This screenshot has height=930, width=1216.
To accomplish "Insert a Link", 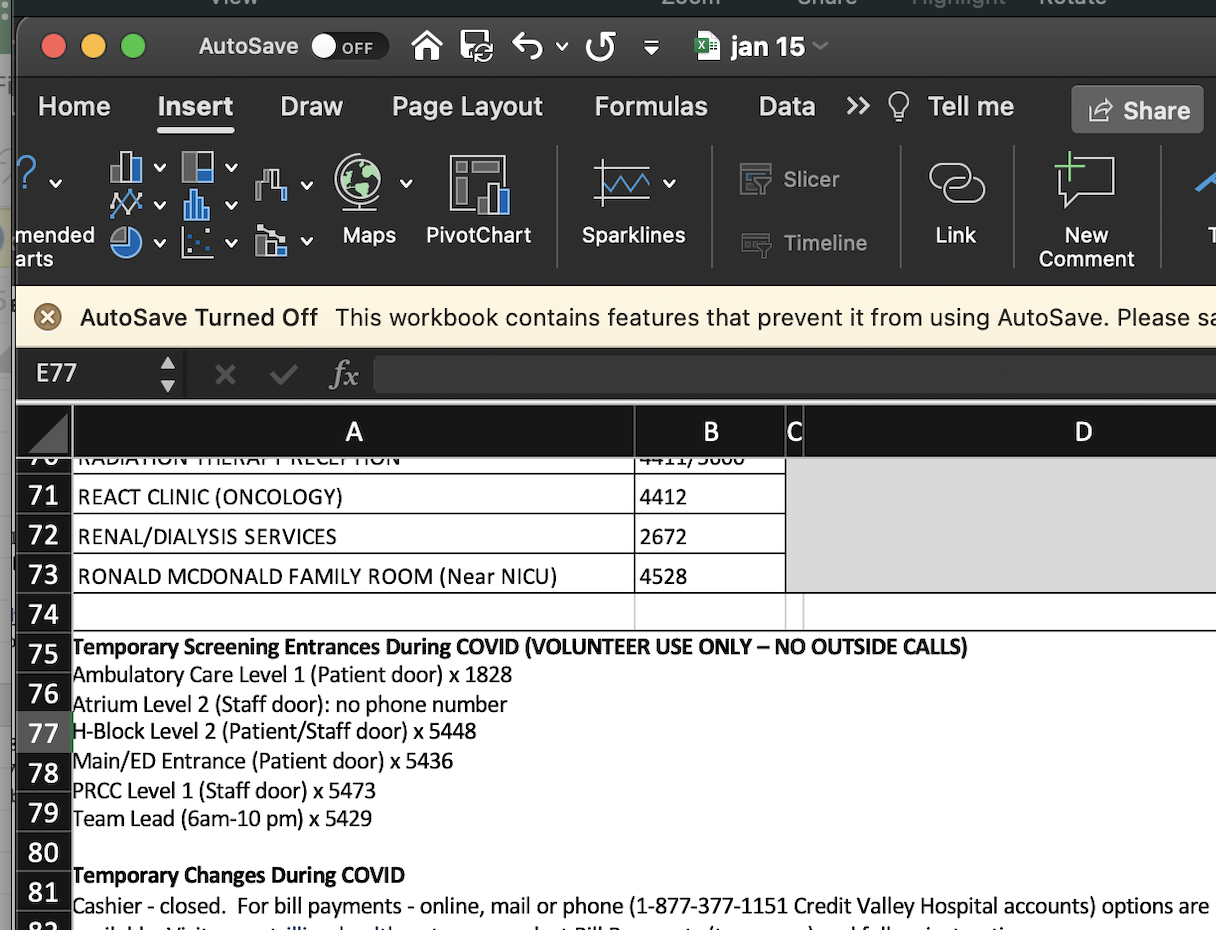I will (956, 202).
